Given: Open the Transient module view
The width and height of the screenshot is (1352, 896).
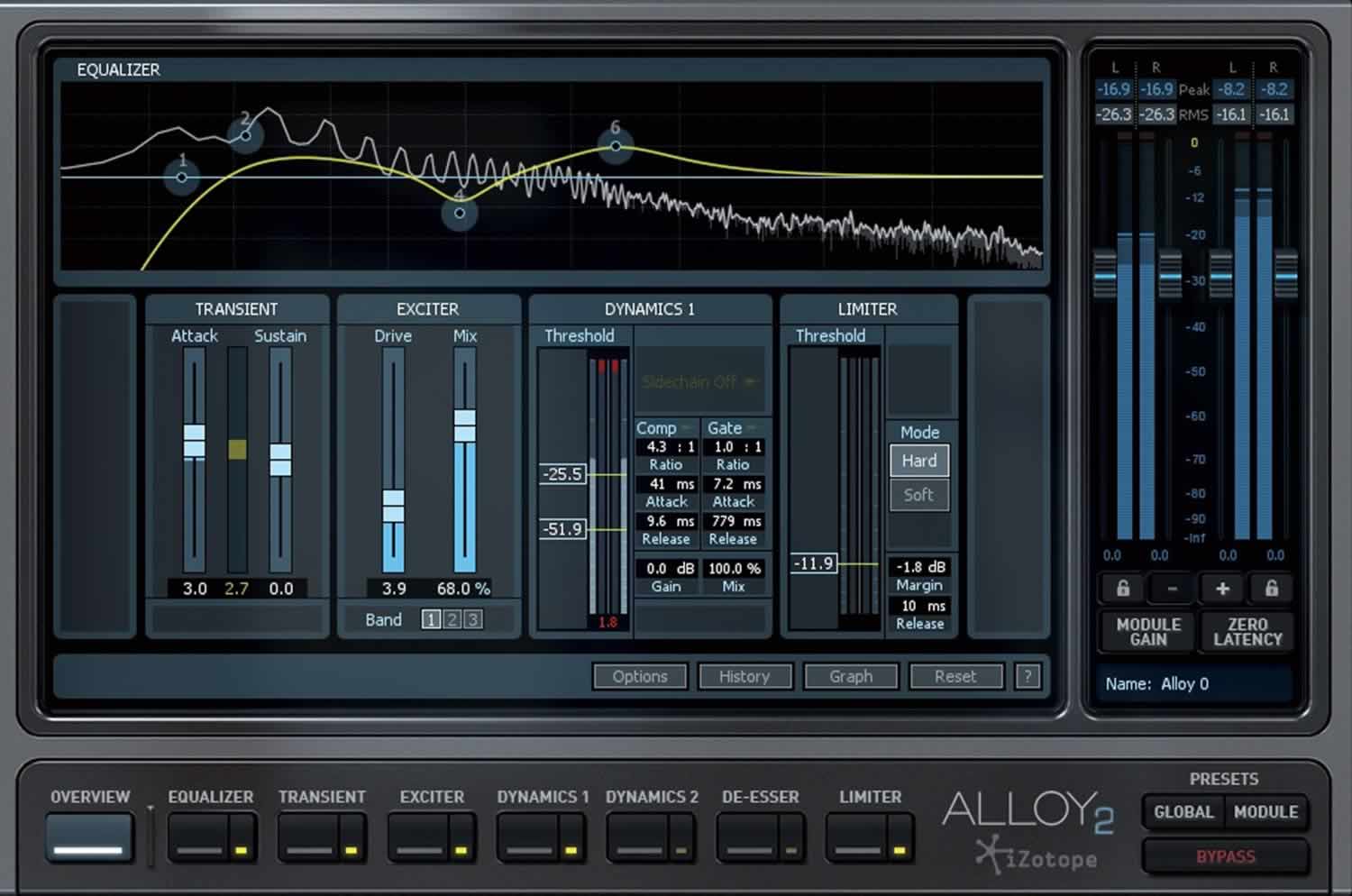Looking at the screenshot, I should [x=308, y=838].
